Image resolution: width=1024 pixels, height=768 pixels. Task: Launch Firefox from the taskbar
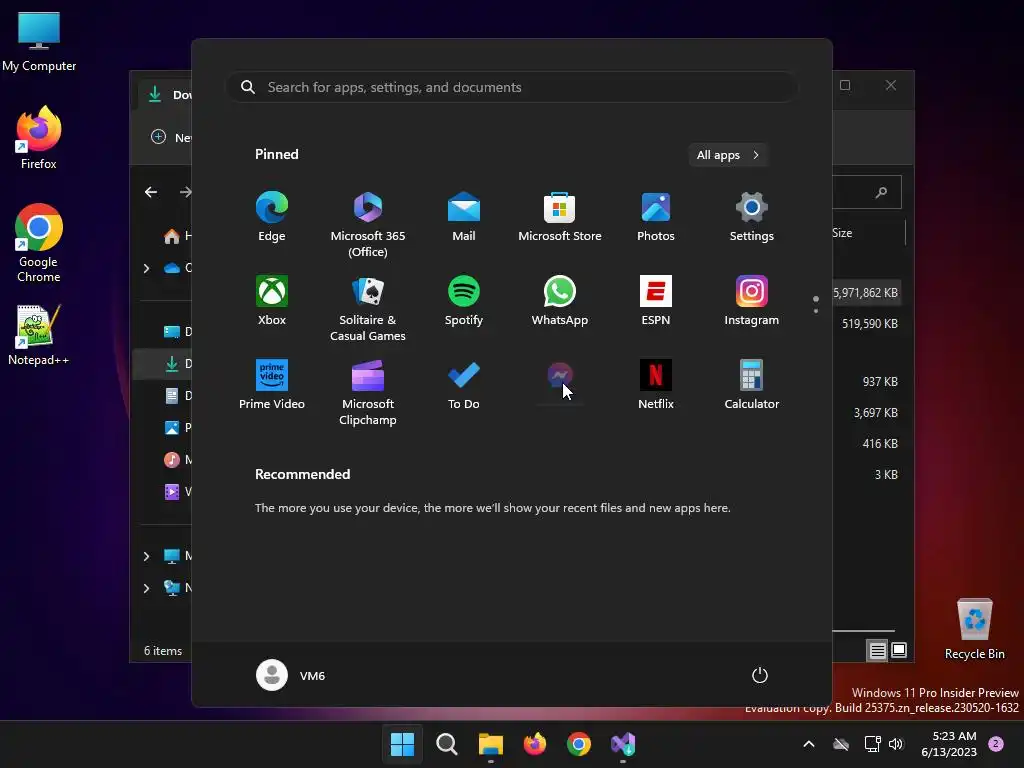(535, 744)
